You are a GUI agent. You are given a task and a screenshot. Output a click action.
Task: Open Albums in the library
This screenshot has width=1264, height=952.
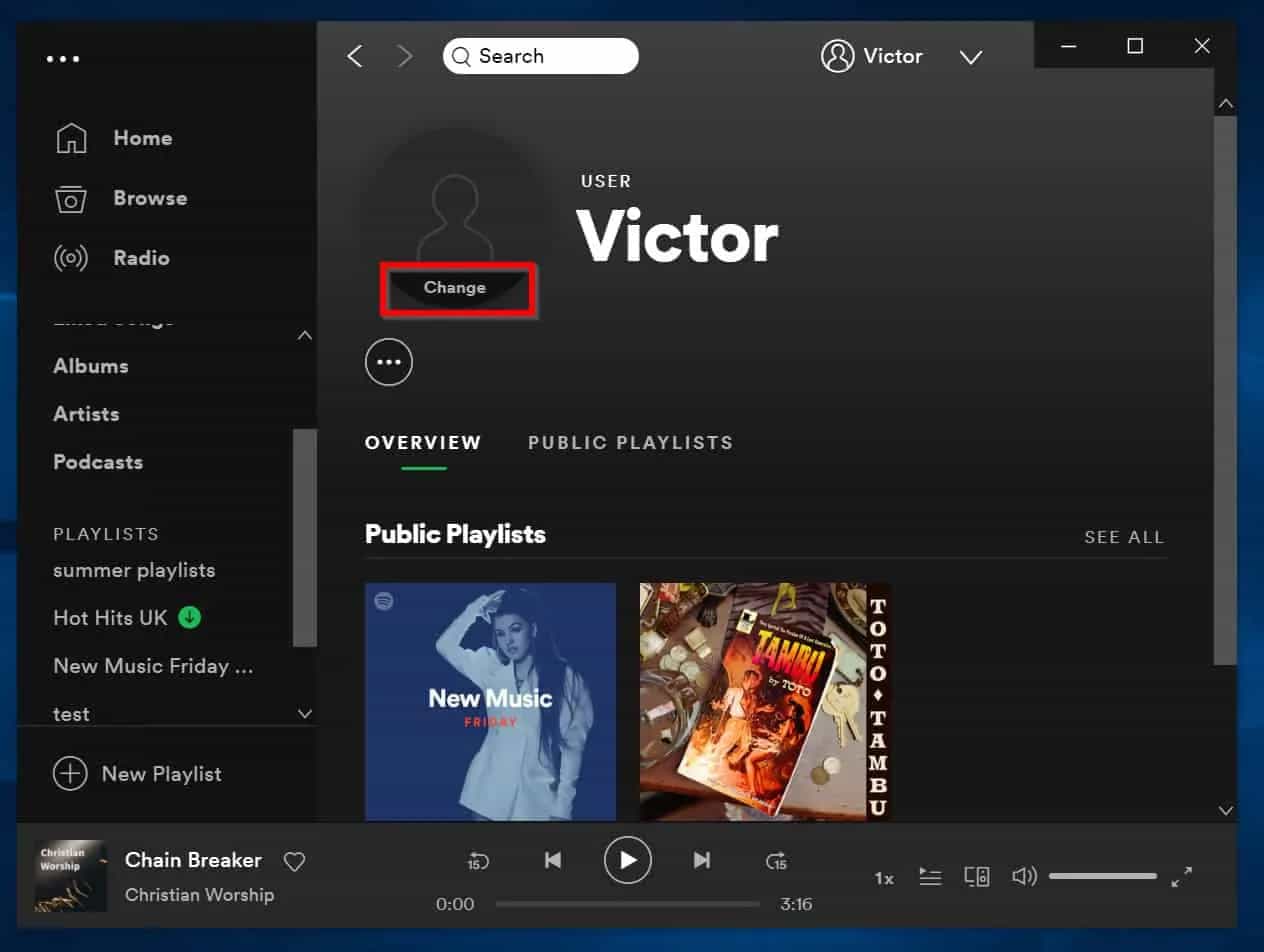pyautogui.click(x=91, y=366)
